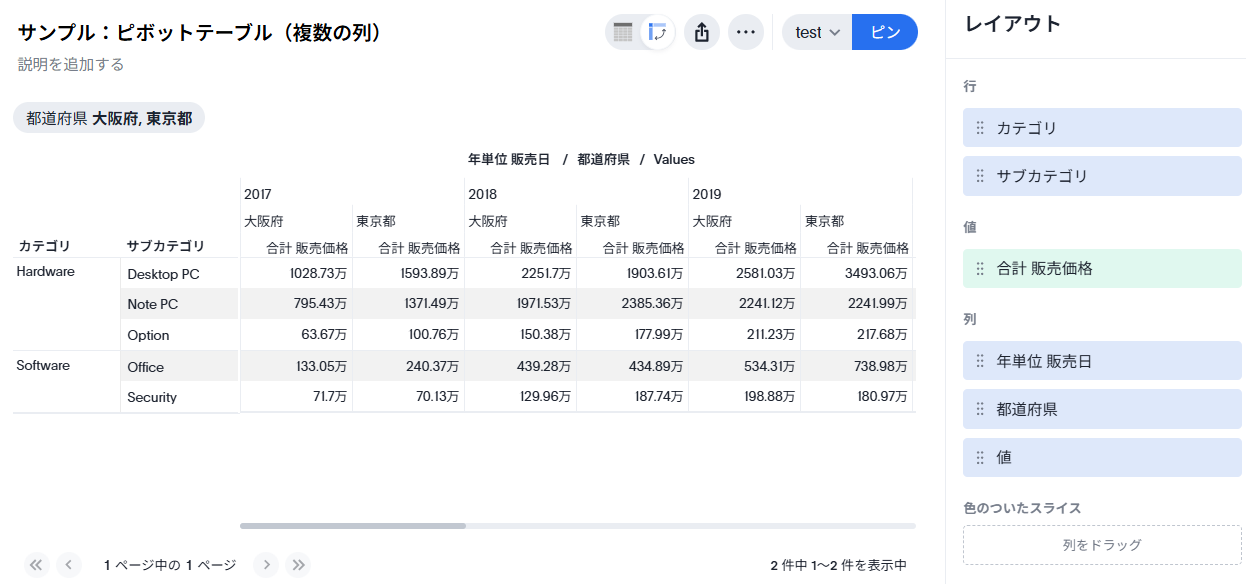The image size is (1246, 584).
Task: Go to last page icon
Action: pos(298,565)
